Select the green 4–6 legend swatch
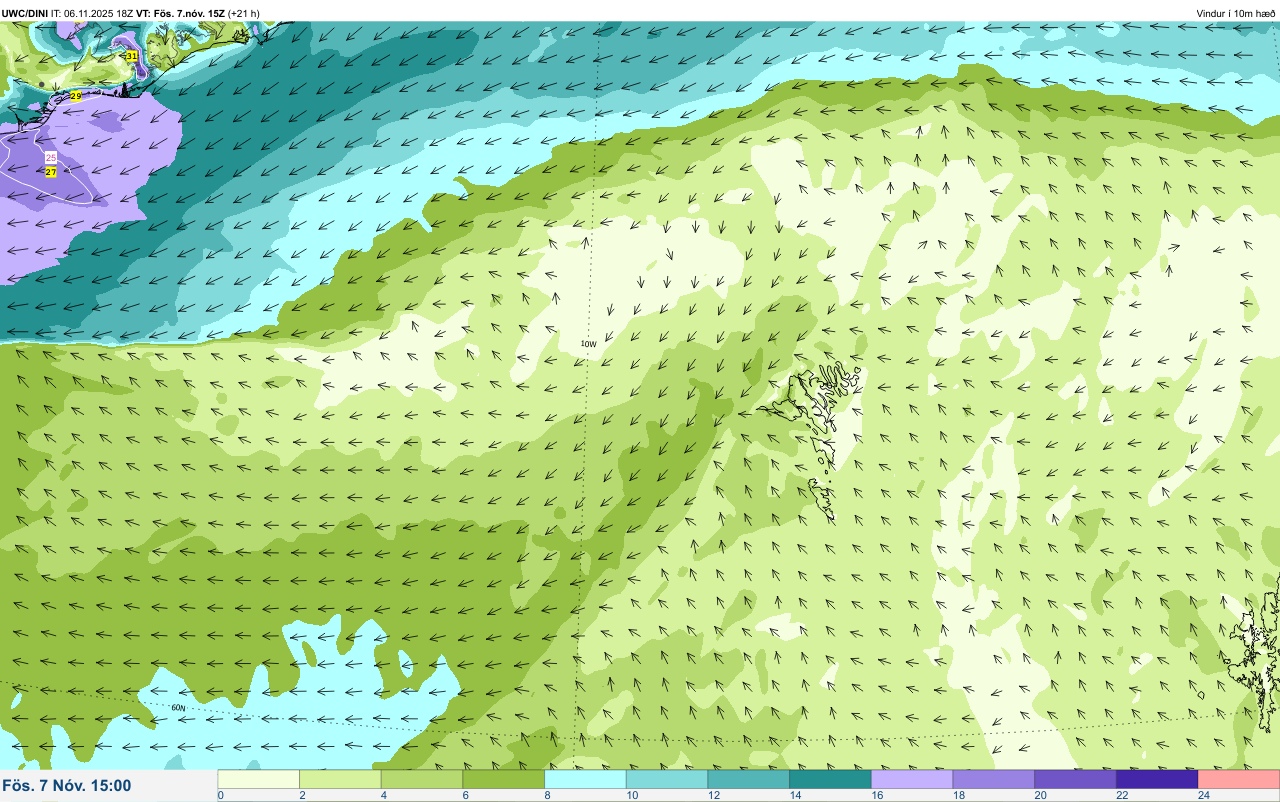Image resolution: width=1280 pixels, height=802 pixels. (422, 779)
